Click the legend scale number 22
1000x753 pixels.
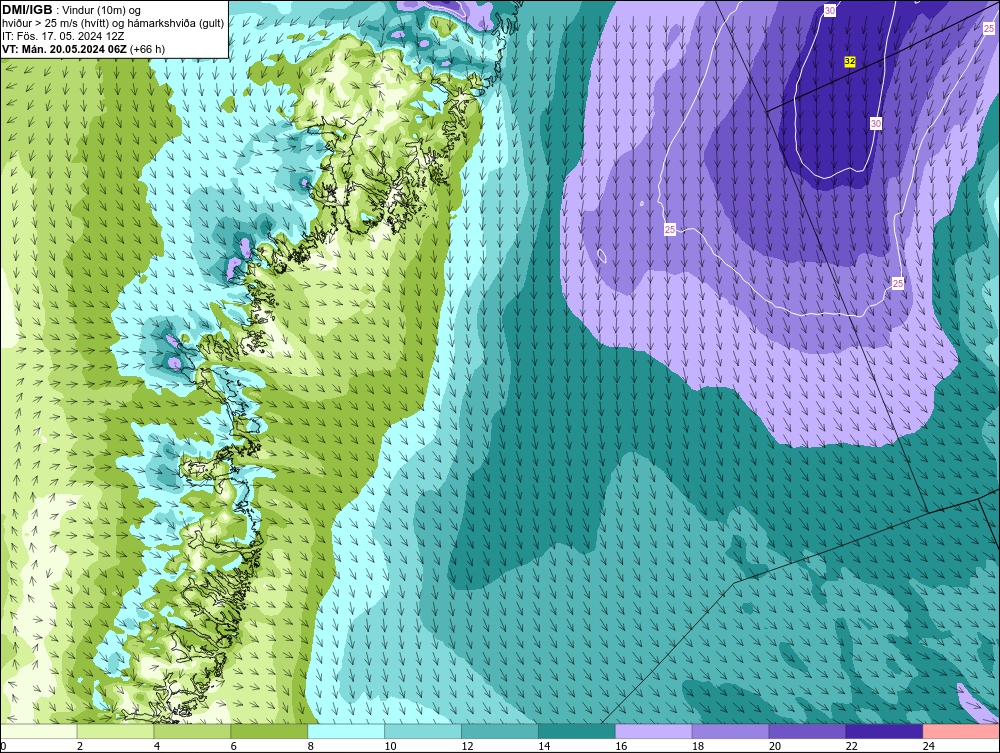(851, 746)
